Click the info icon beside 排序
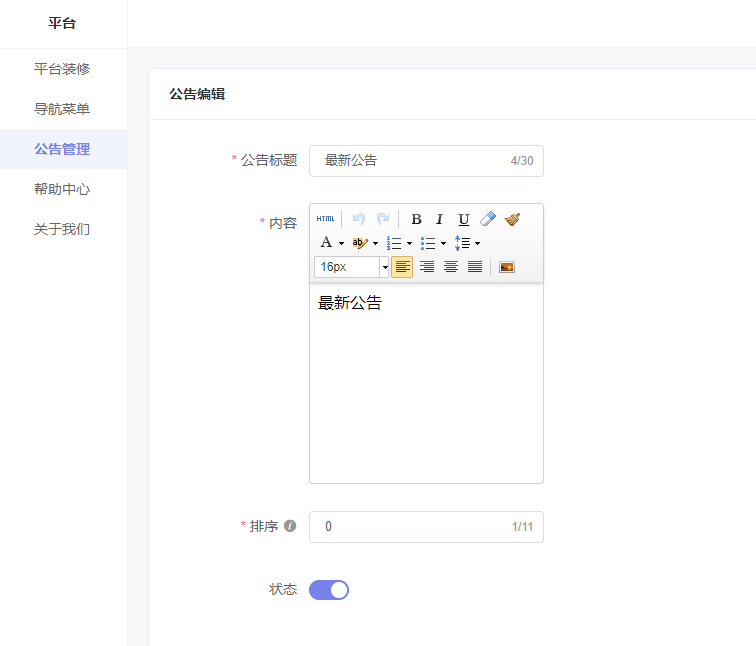 click(x=290, y=526)
